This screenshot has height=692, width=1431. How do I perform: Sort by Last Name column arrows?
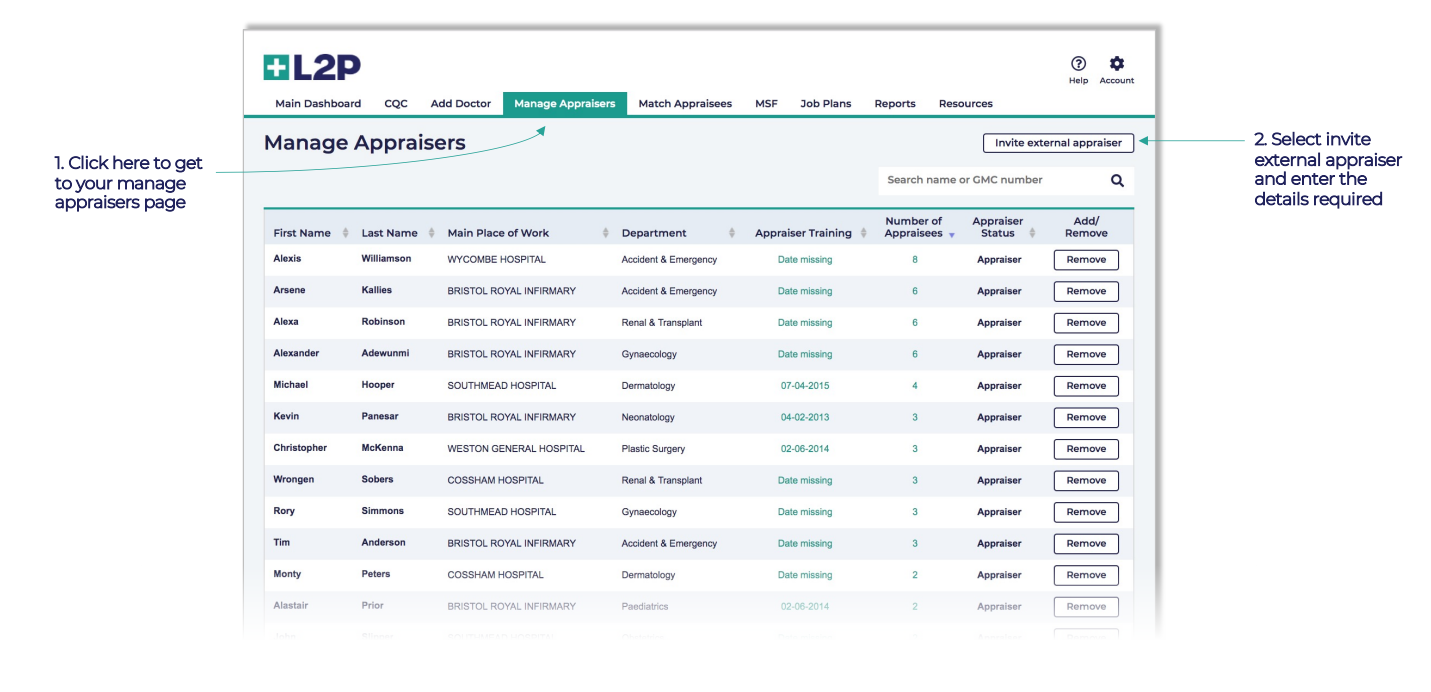click(432, 233)
